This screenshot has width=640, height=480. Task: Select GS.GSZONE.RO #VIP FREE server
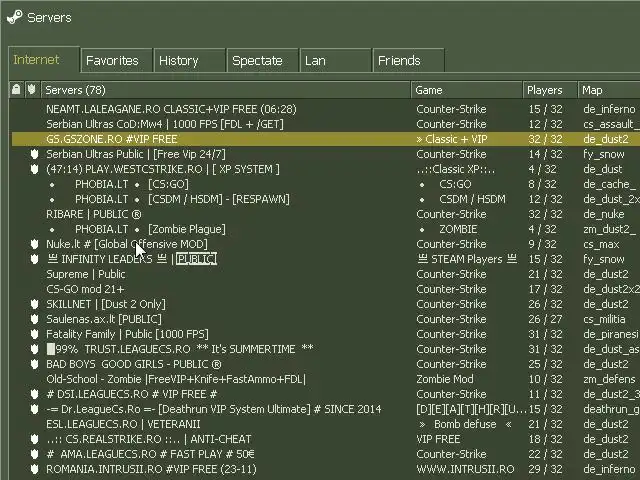112,139
